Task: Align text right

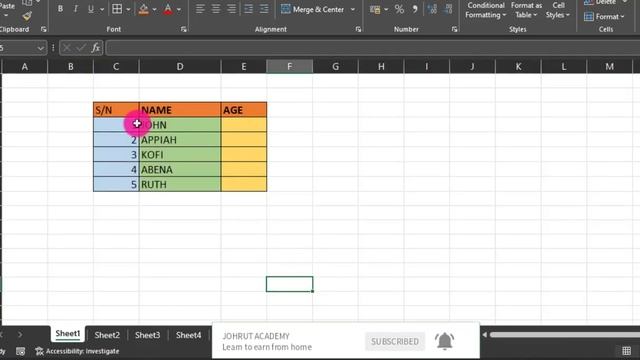Action: (231, 9)
